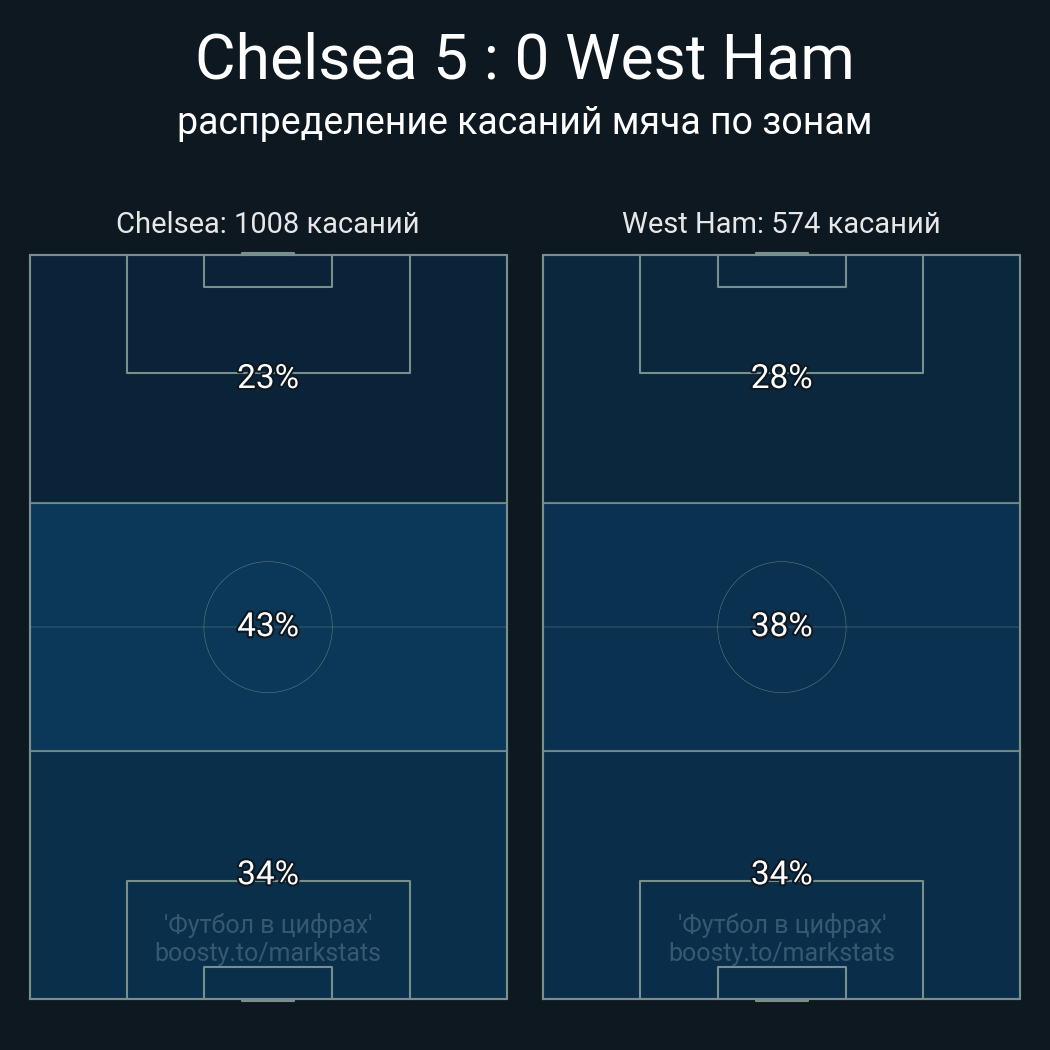This screenshot has width=1050, height=1050.
Task: Click the 34% label on West Ham's pitch
Action: [x=781, y=873]
